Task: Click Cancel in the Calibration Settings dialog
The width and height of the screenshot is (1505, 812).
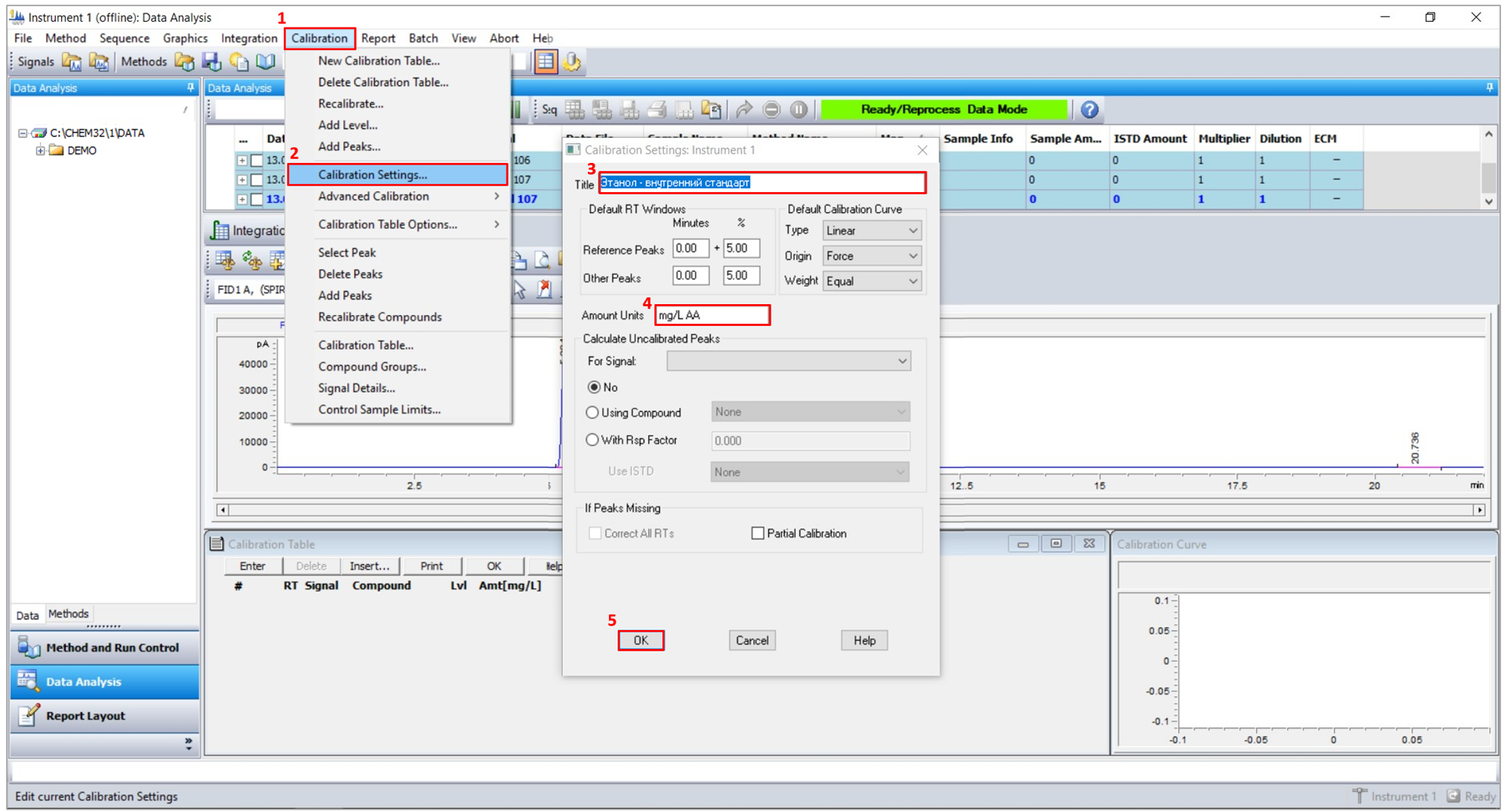Action: pyautogui.click(x=751, y=640)
